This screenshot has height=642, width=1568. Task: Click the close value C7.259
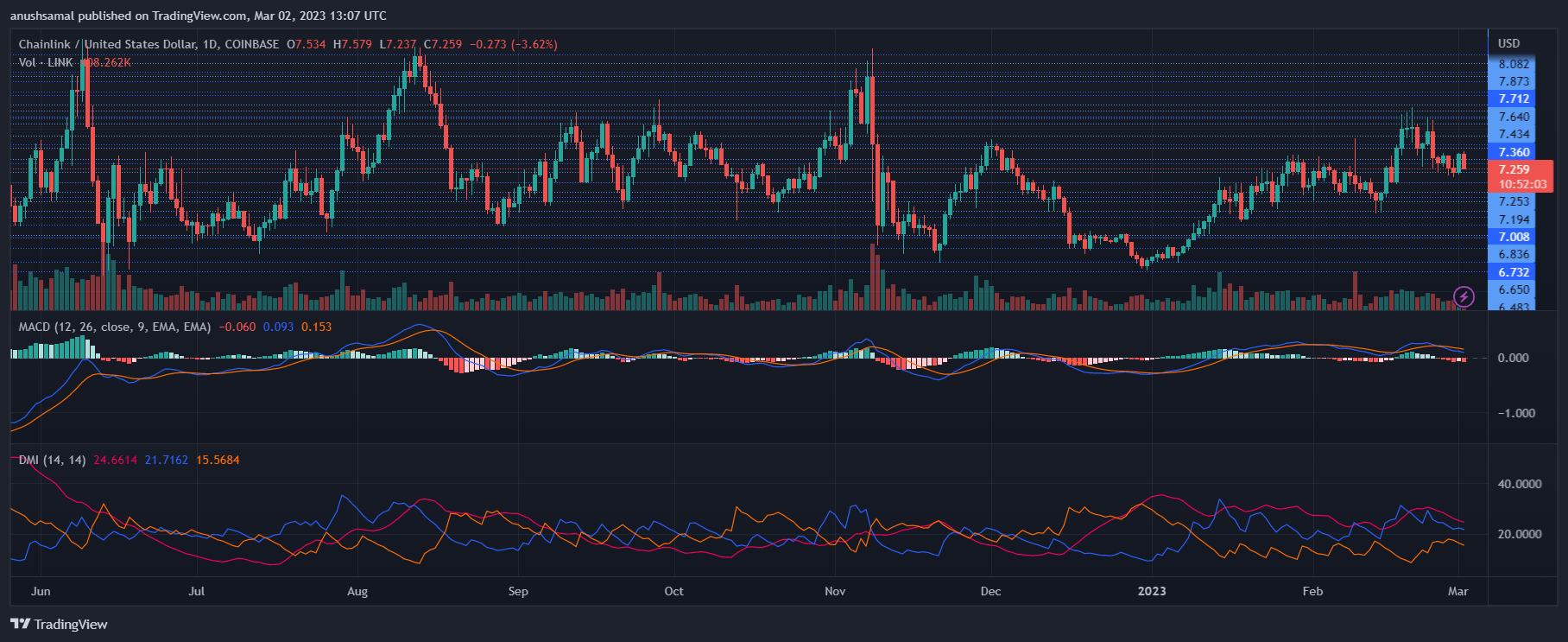tap(443, 44)
